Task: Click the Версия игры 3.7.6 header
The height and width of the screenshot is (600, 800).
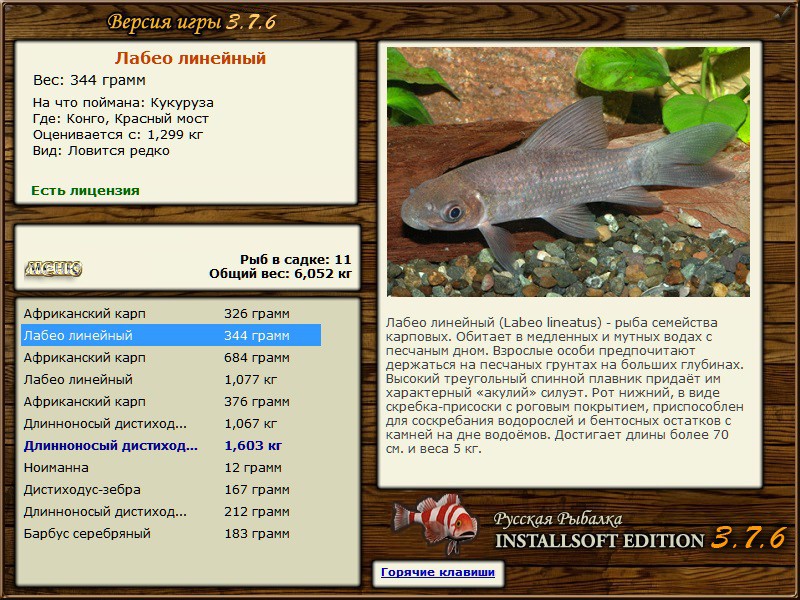Action: click(x=192, y=22)
